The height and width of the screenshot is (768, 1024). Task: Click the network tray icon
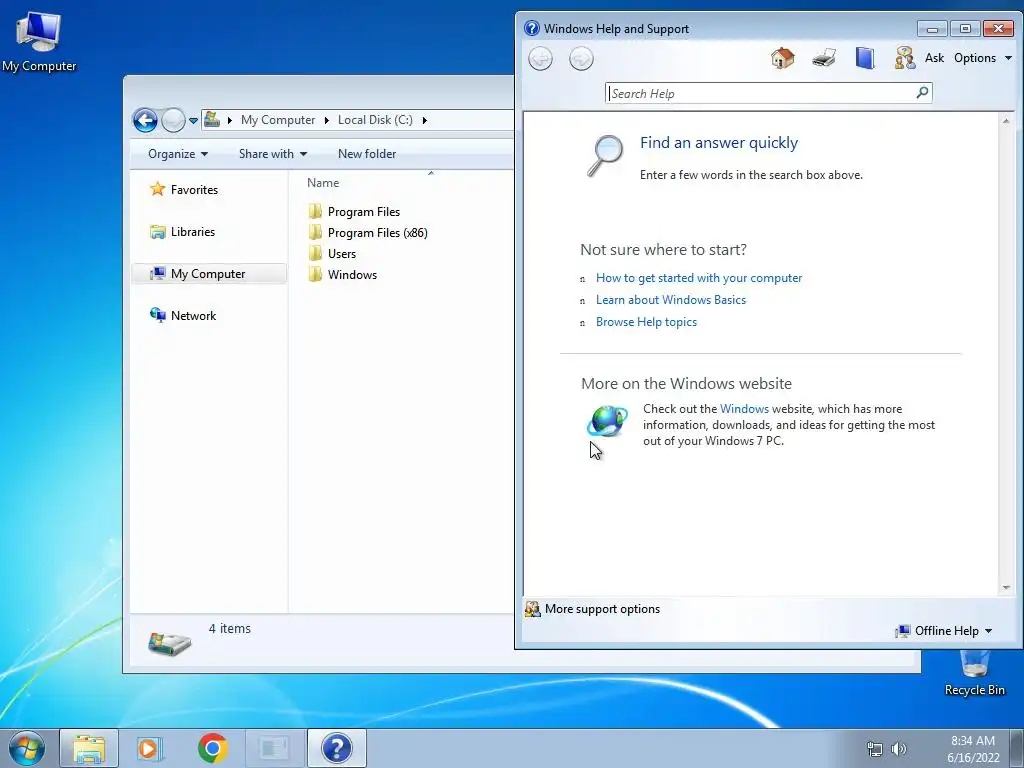pos(874,749)
